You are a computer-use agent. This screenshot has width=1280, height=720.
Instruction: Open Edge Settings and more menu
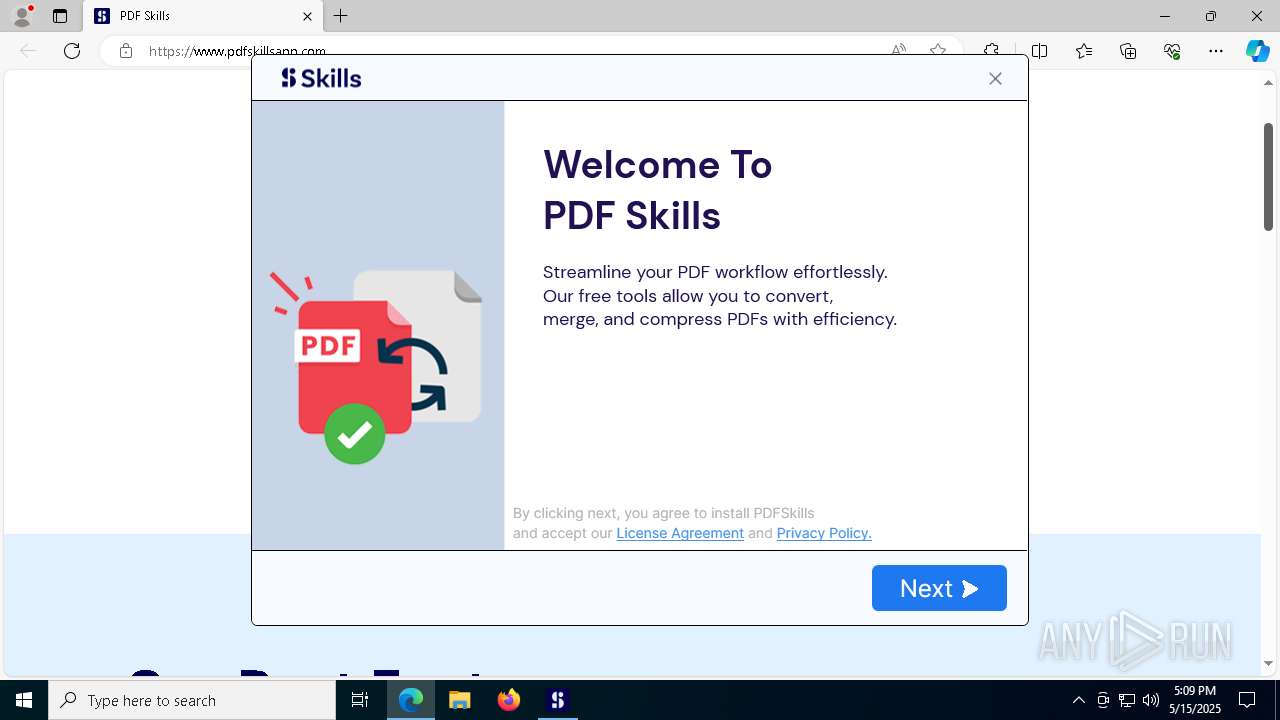(1216, 51)
